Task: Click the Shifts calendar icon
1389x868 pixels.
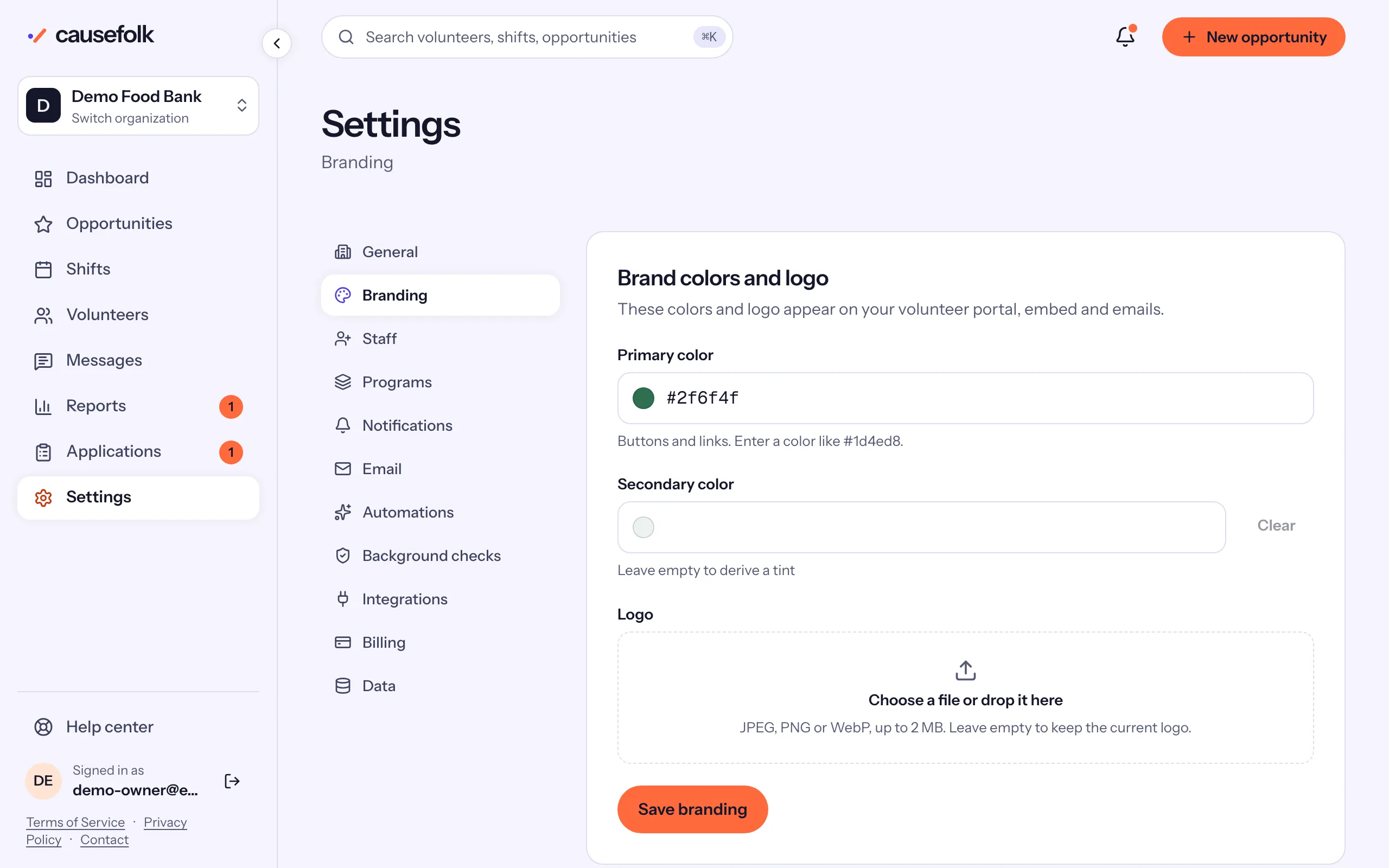Action: (x=43, y=269)
